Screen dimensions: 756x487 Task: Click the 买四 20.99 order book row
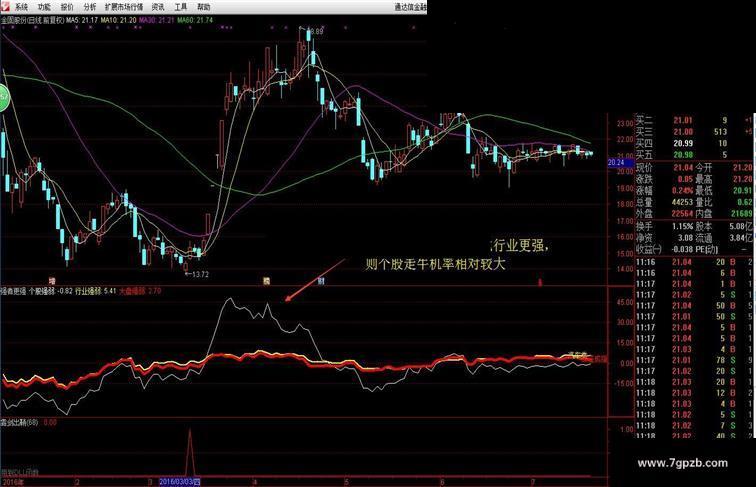(x=693, y=143)
